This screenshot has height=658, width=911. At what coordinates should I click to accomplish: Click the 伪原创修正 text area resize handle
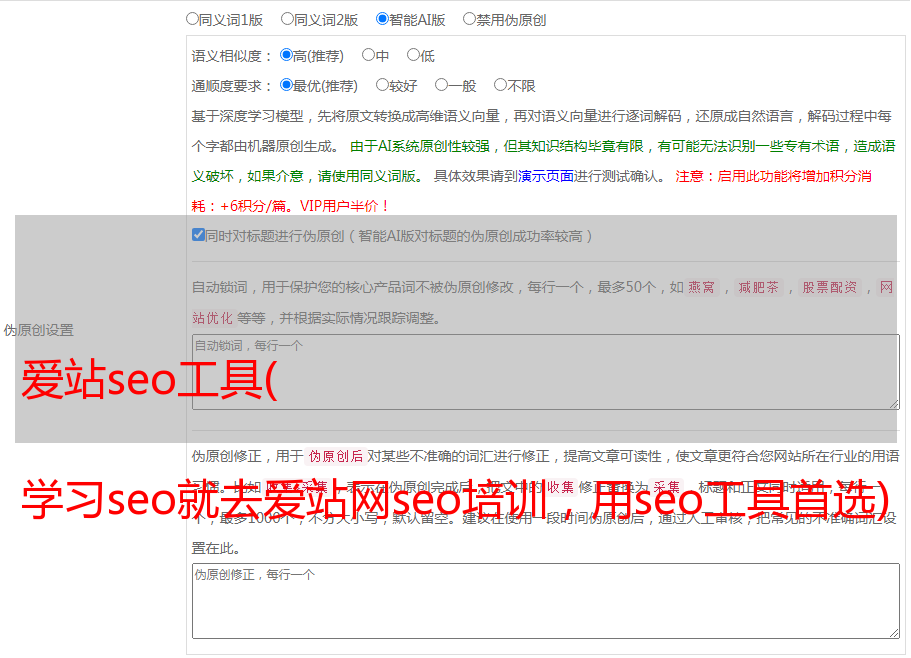pyautogui.click(x=894, y=634)
